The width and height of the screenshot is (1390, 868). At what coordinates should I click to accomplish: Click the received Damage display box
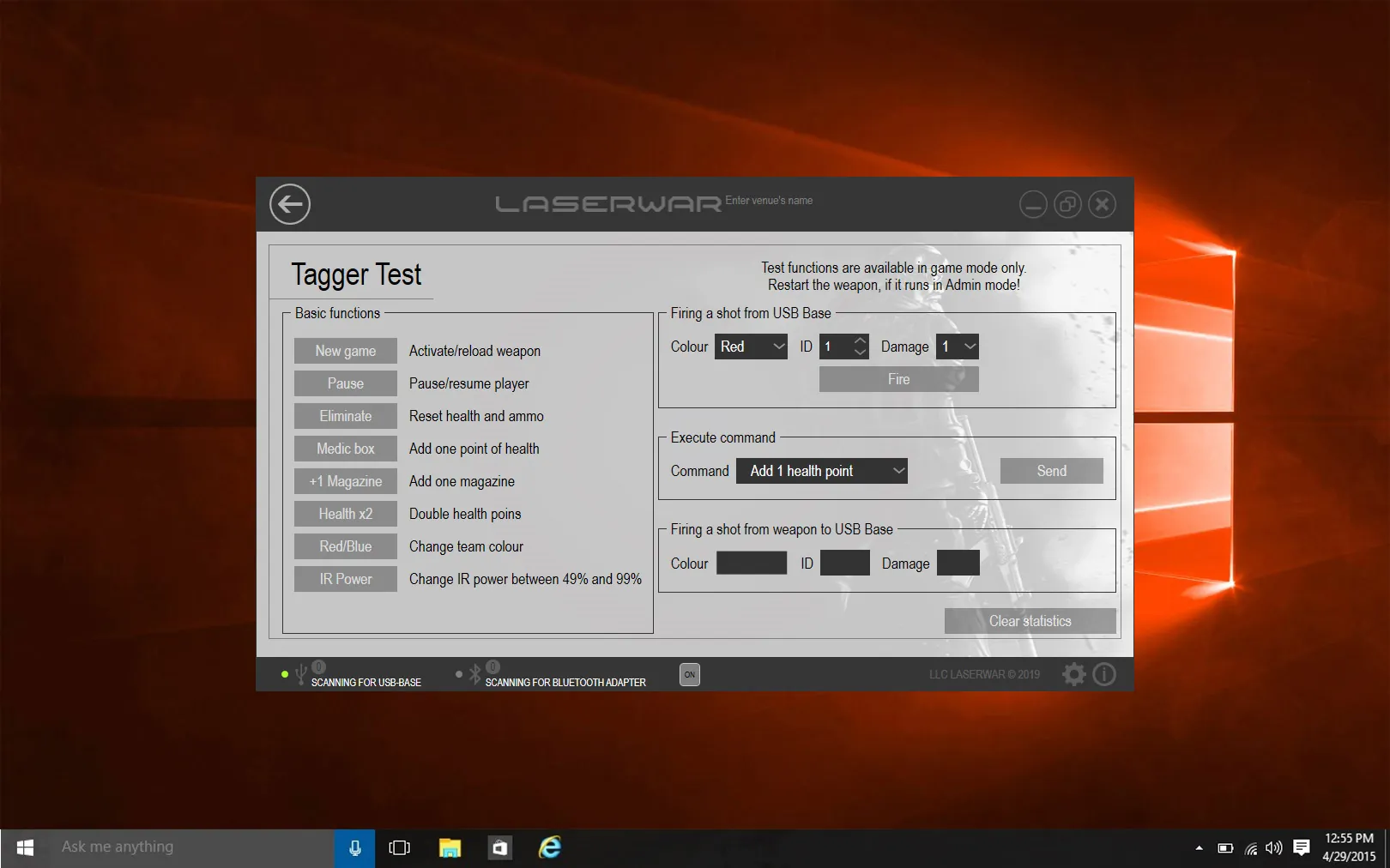(958, 563)
